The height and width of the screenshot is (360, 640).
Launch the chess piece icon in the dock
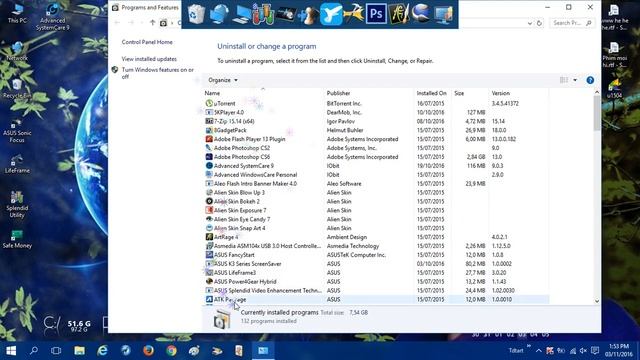308,15
